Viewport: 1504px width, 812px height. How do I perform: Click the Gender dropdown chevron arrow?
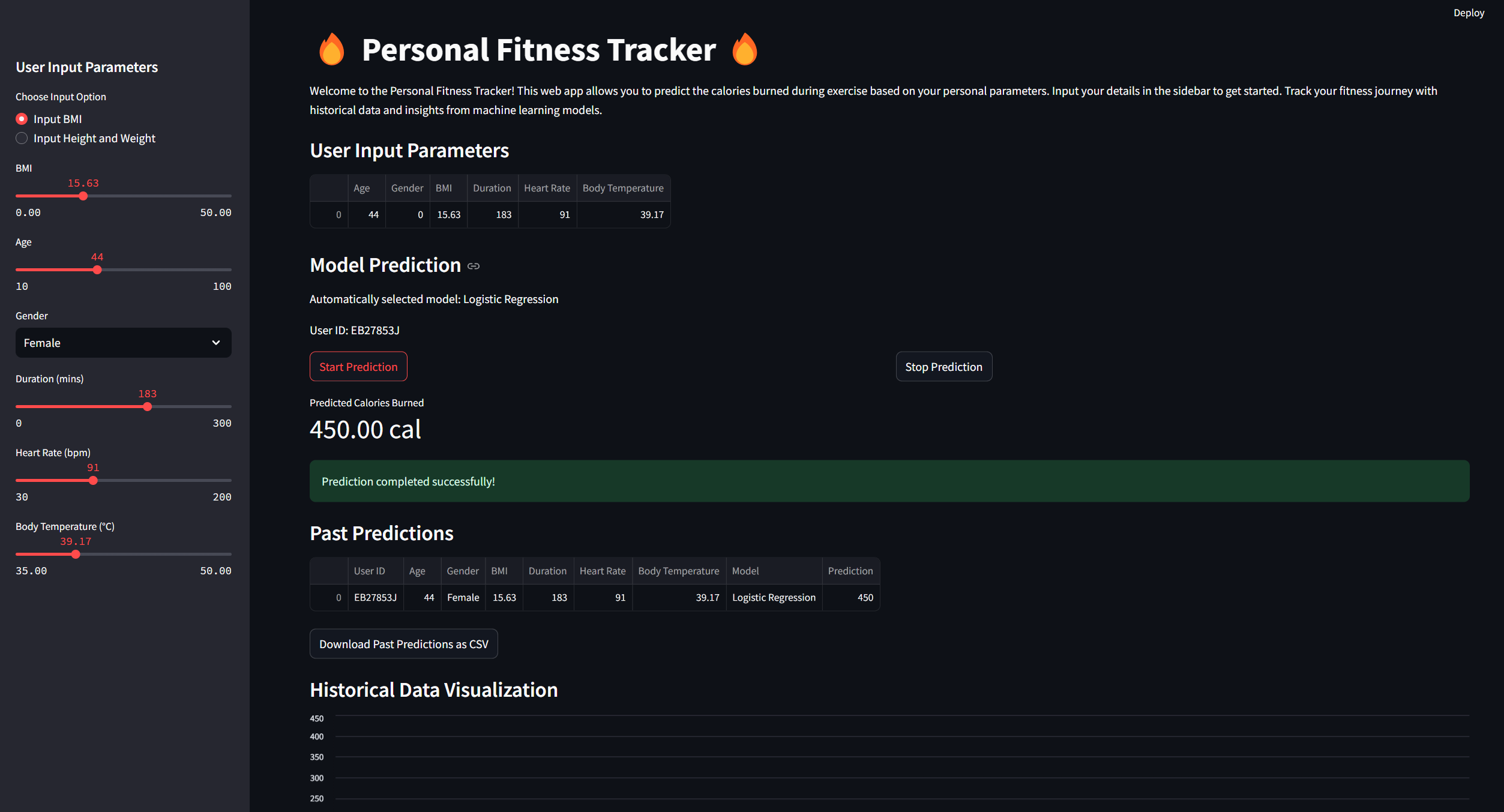tap(216, 343)
